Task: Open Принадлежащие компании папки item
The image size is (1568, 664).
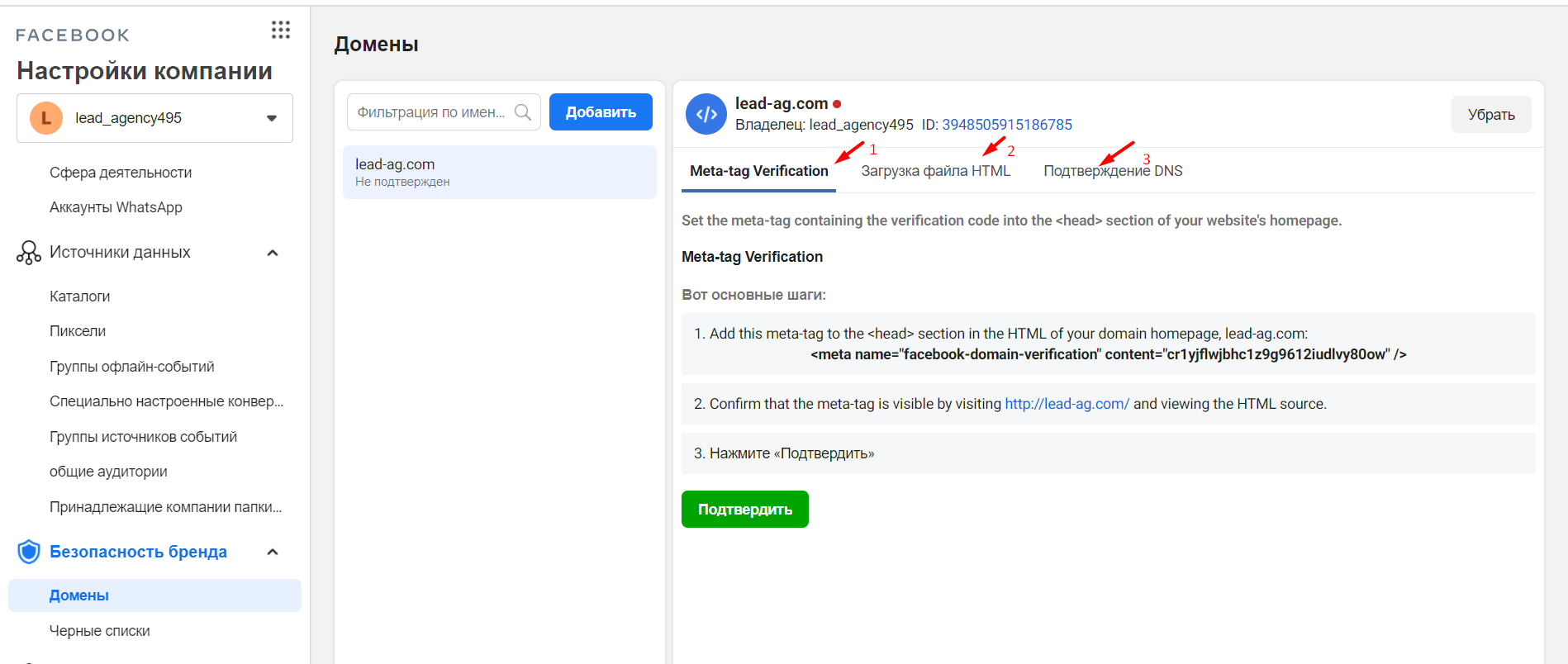Action: tap(165, 507)
